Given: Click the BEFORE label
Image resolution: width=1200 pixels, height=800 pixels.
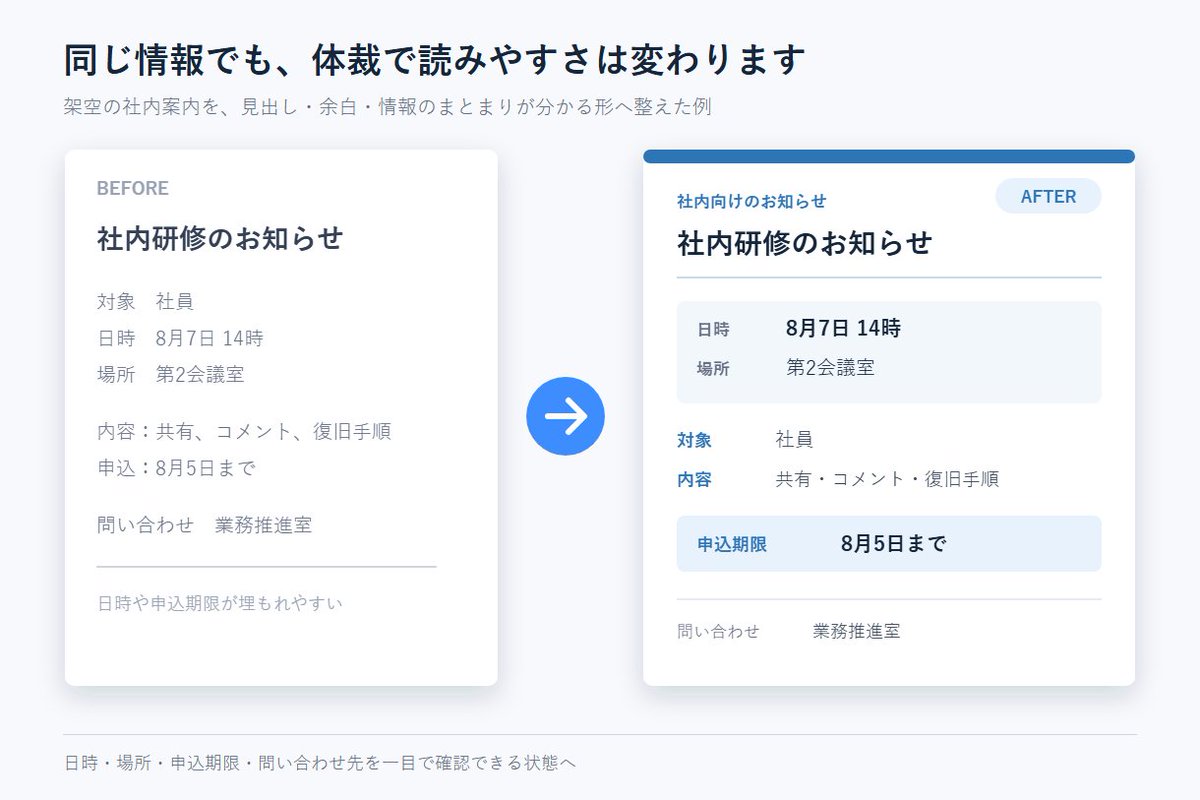Looking at the screenshot, I should click(x=133, y=188).
